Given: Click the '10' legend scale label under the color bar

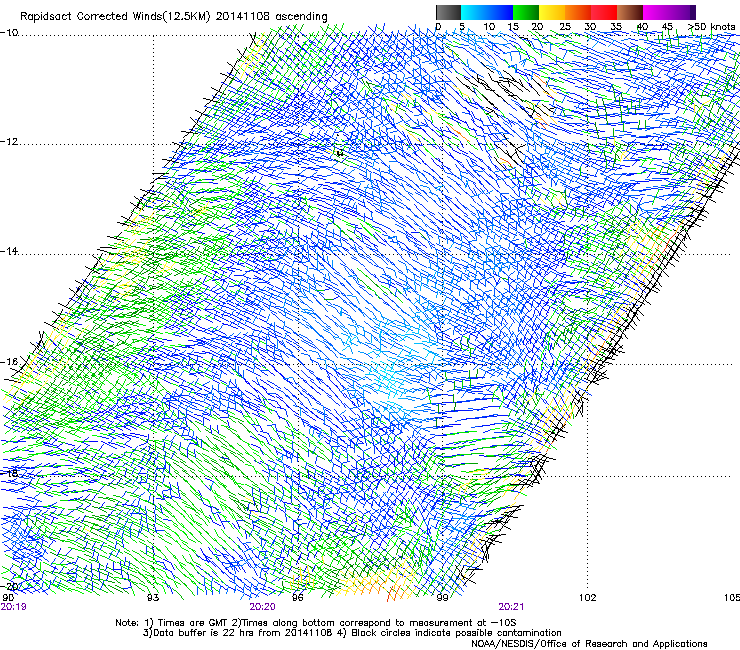Looking at the screenshot, I should 489,27.
